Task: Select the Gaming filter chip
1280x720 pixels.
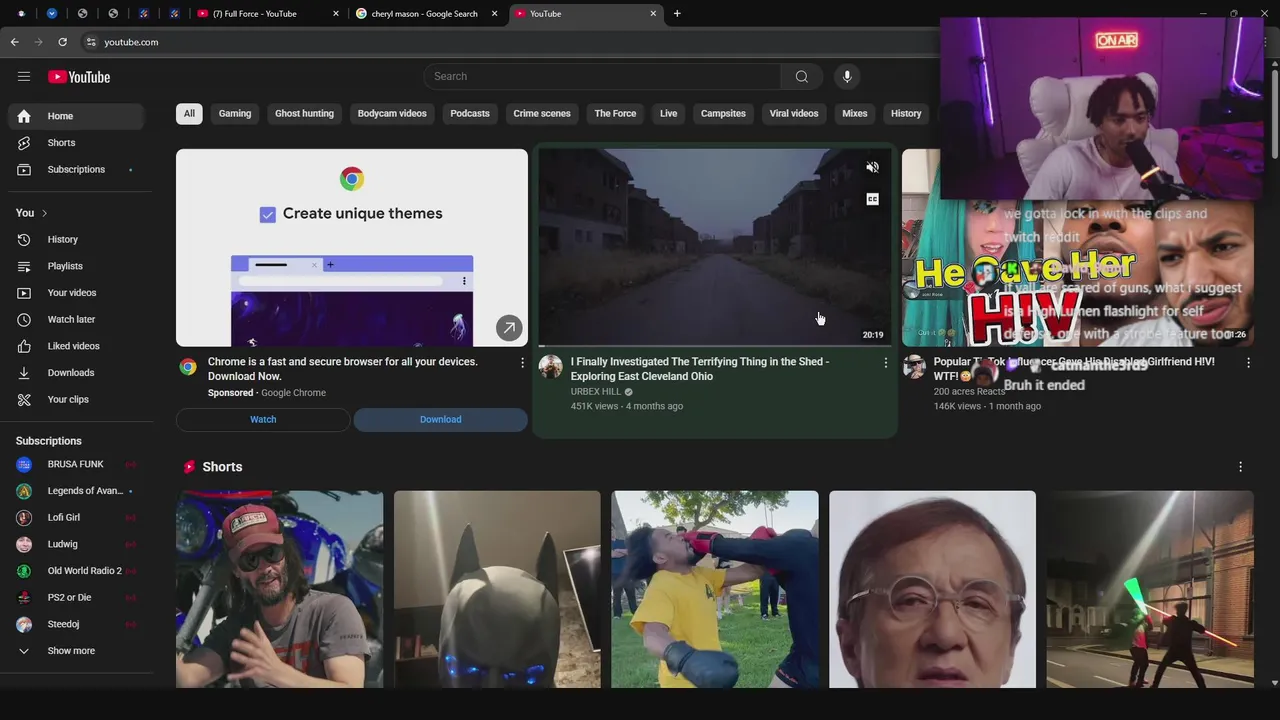Action: coord(235,114)
